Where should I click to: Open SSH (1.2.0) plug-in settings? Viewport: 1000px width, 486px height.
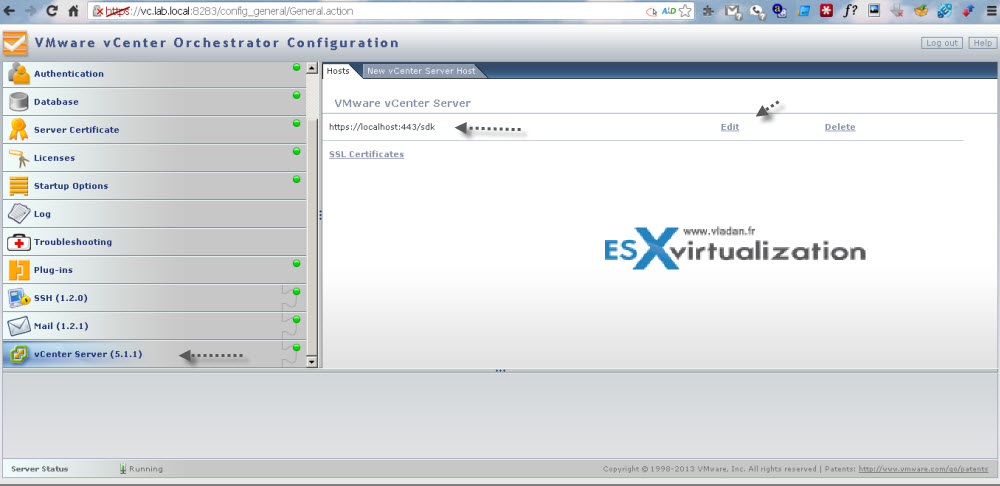pos(154,298)
